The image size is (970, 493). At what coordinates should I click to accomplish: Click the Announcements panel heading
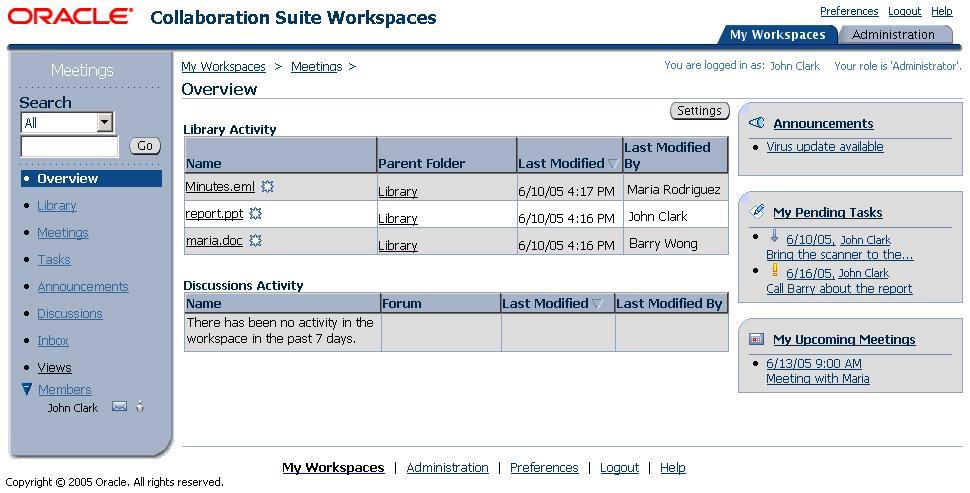click(x=823, y=123)
